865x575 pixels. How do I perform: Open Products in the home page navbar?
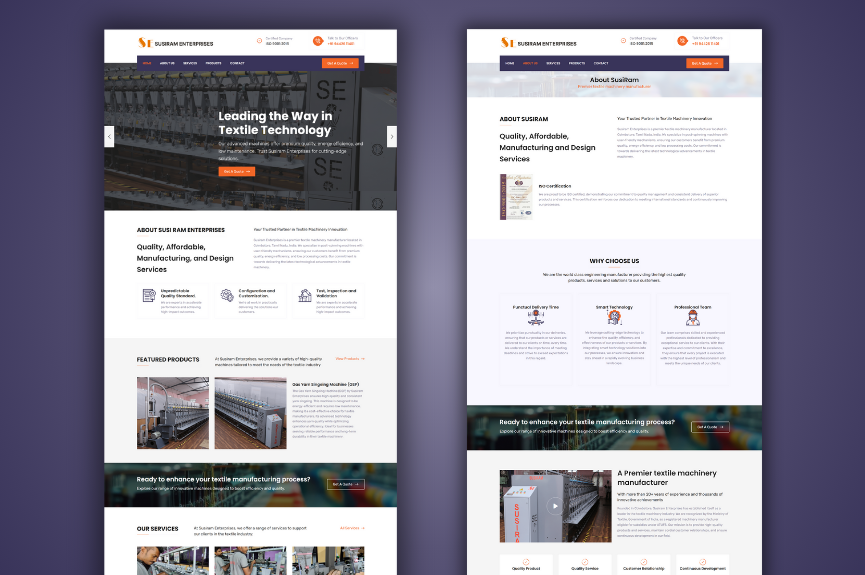(213, 63)
